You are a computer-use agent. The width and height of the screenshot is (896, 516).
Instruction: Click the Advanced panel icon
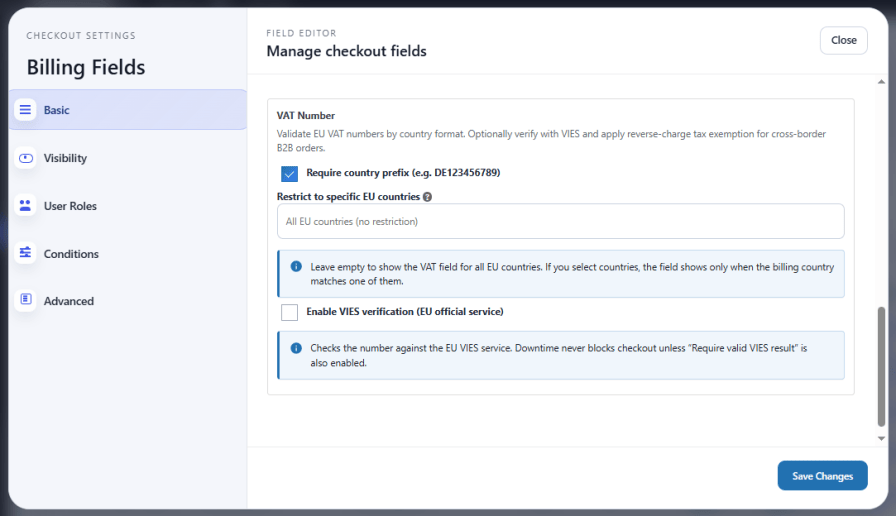(25, 299)
